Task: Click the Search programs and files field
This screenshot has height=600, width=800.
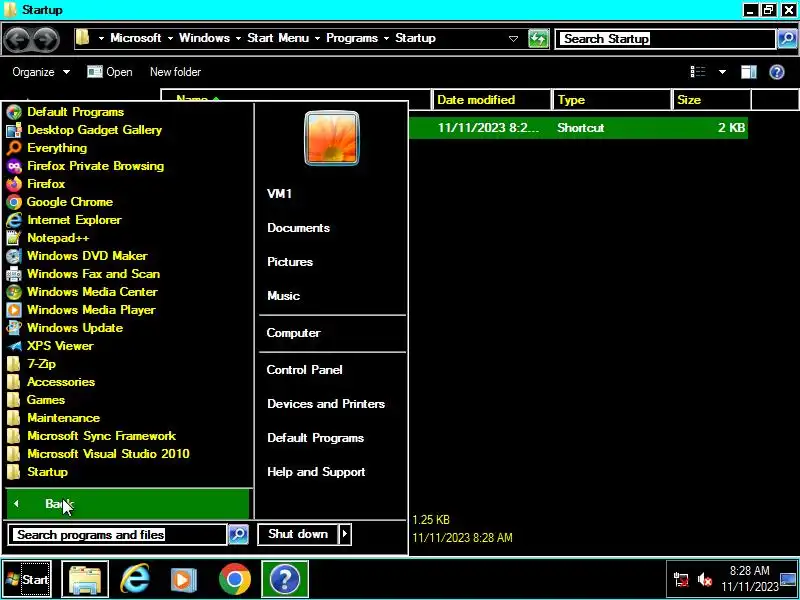Action: (x=118, y=535)
